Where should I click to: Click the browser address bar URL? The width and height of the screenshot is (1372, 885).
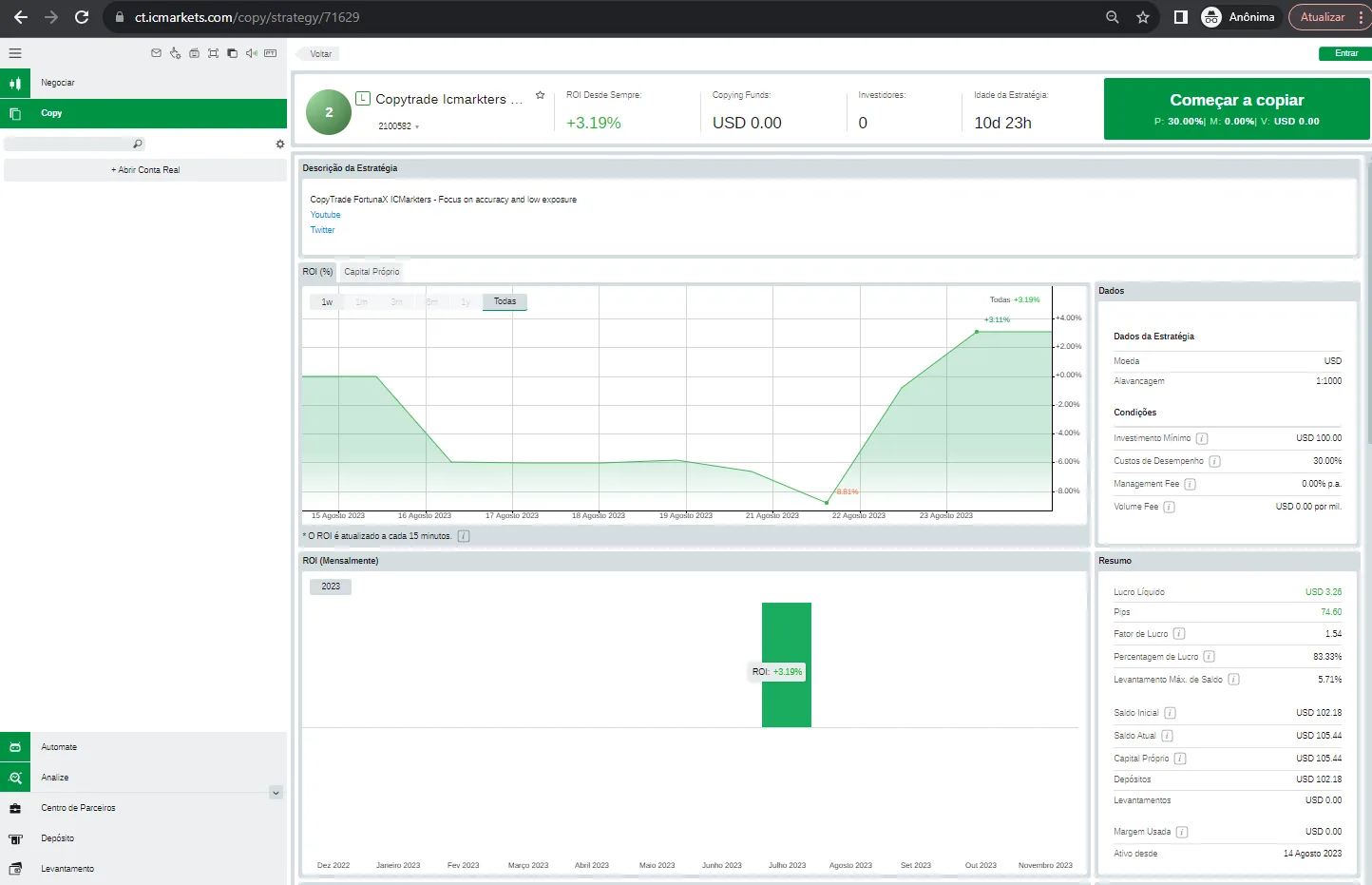point(247,17)
